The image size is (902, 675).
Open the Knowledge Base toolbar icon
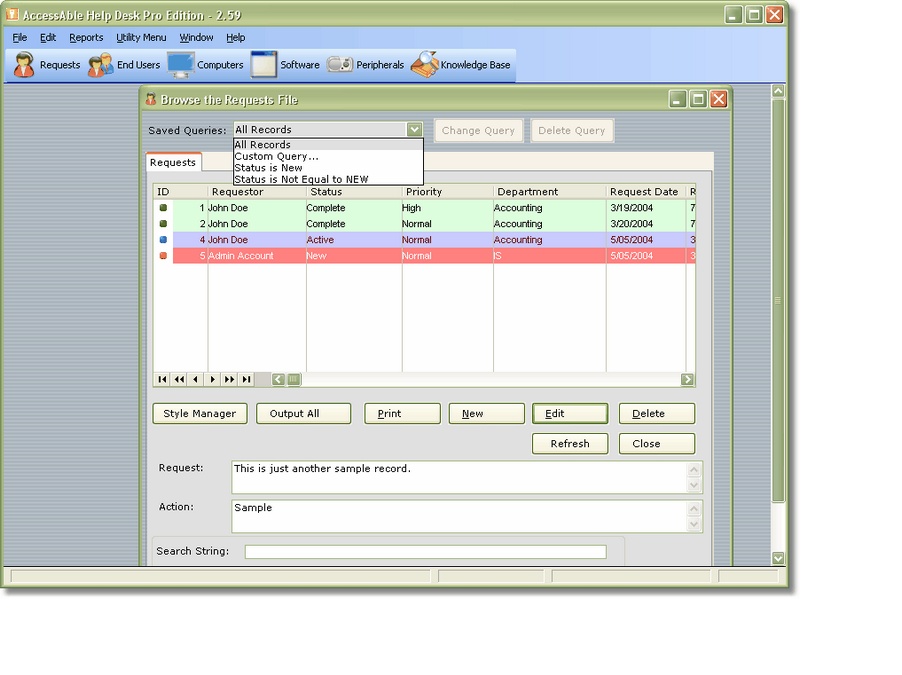point(425,64)
